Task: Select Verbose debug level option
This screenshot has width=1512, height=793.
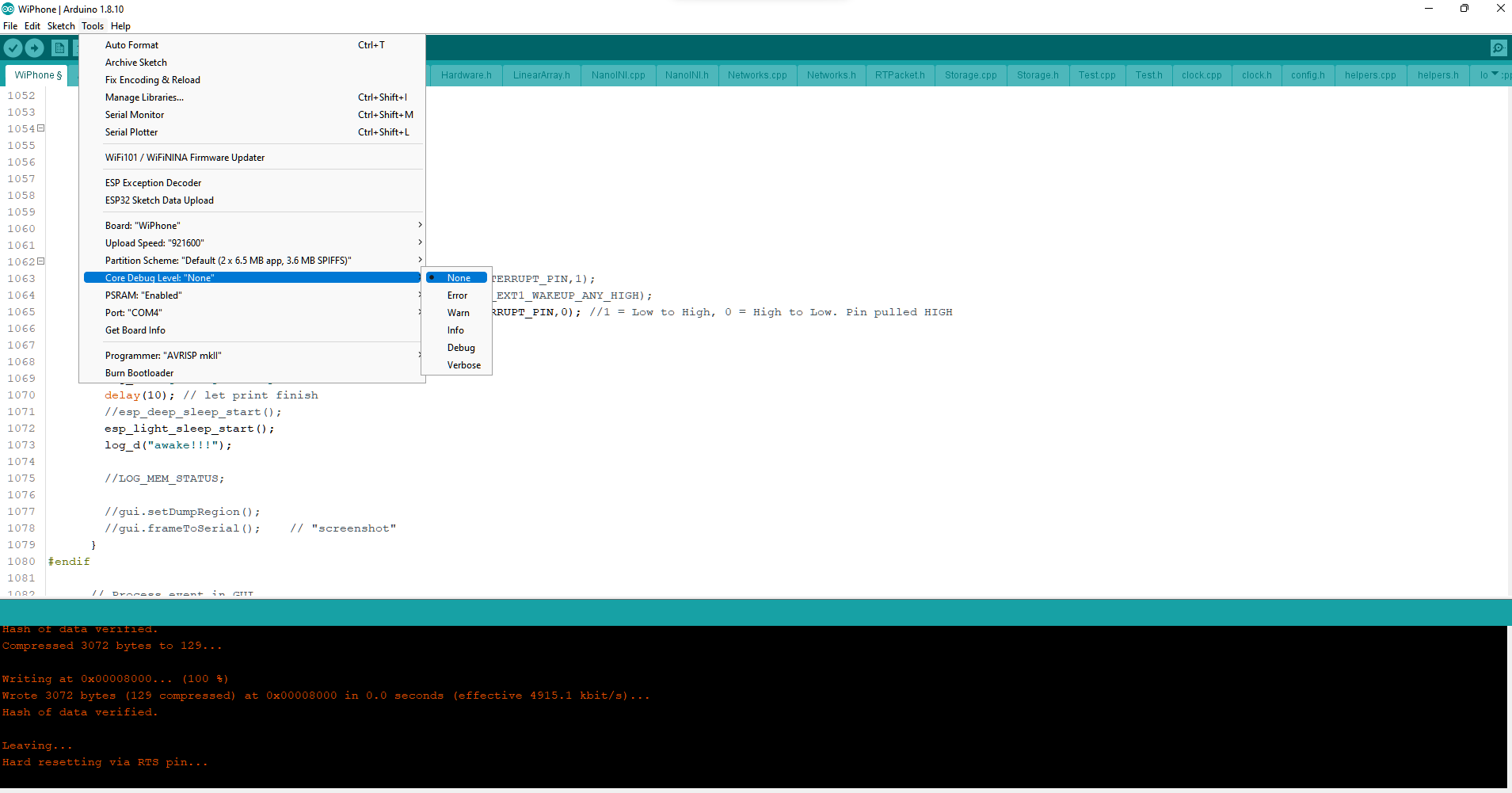Action: 463,365
